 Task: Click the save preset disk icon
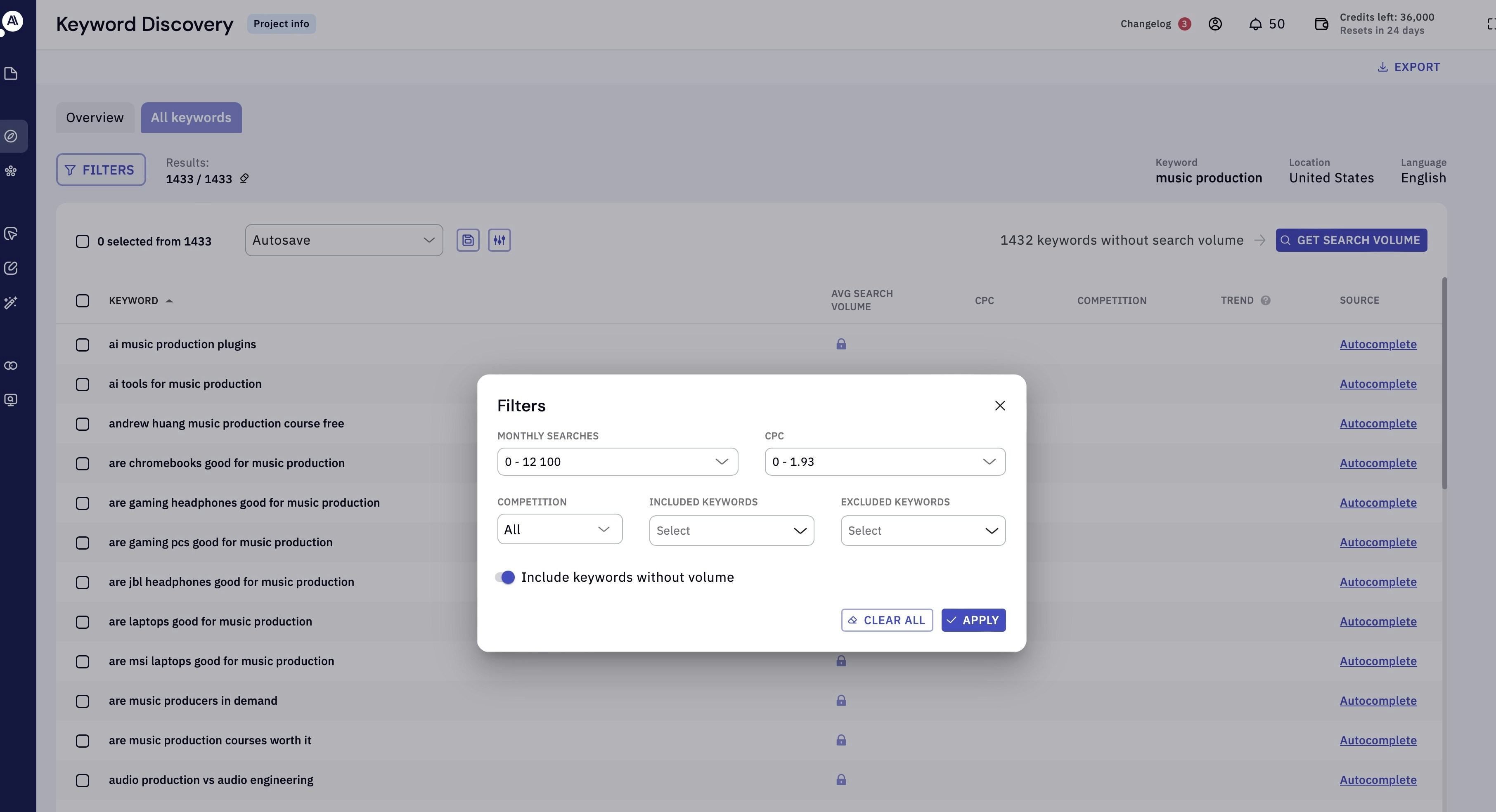[x=467, y=240]
